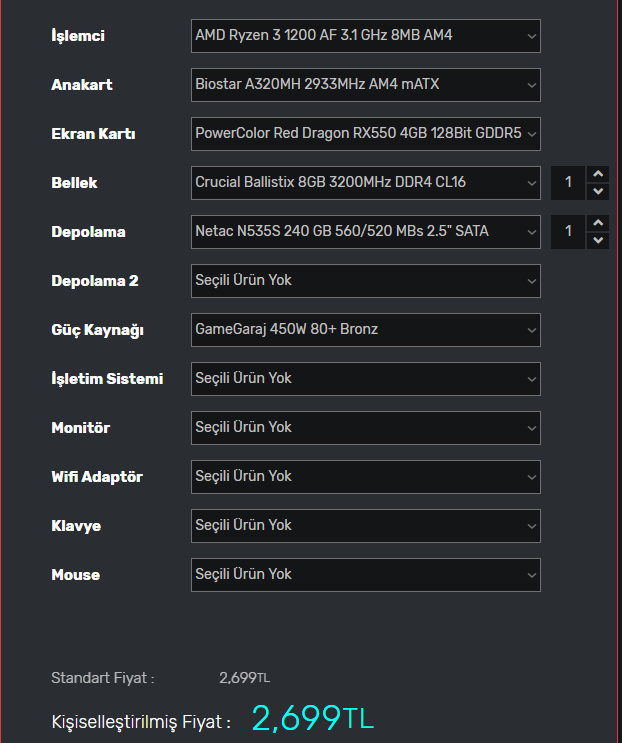
Task: Decrease Bellek quantity with down arrow
Action: [x=598, y=191]
